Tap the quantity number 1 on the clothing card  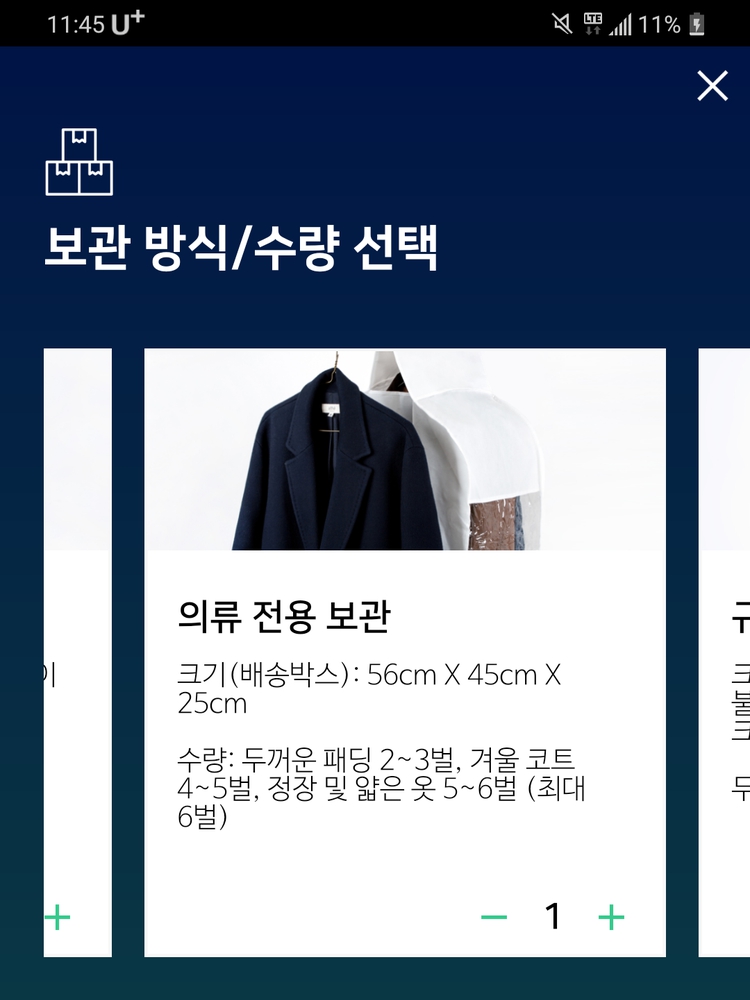click(552, 916)
